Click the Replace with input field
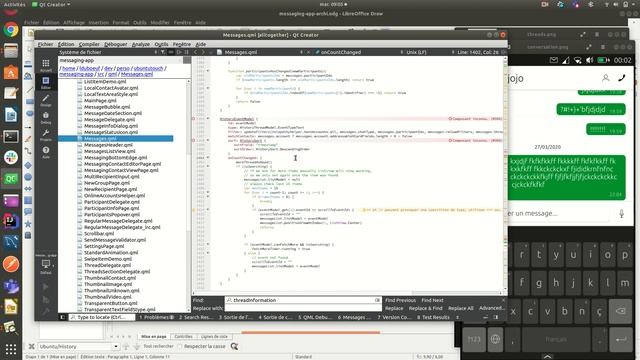This screenshot has width=640, height=360. pos(303,308)
